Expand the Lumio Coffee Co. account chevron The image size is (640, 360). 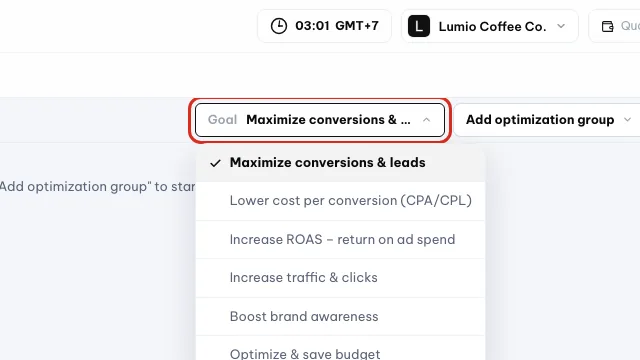pyautogui.click(x=561, y=26)
